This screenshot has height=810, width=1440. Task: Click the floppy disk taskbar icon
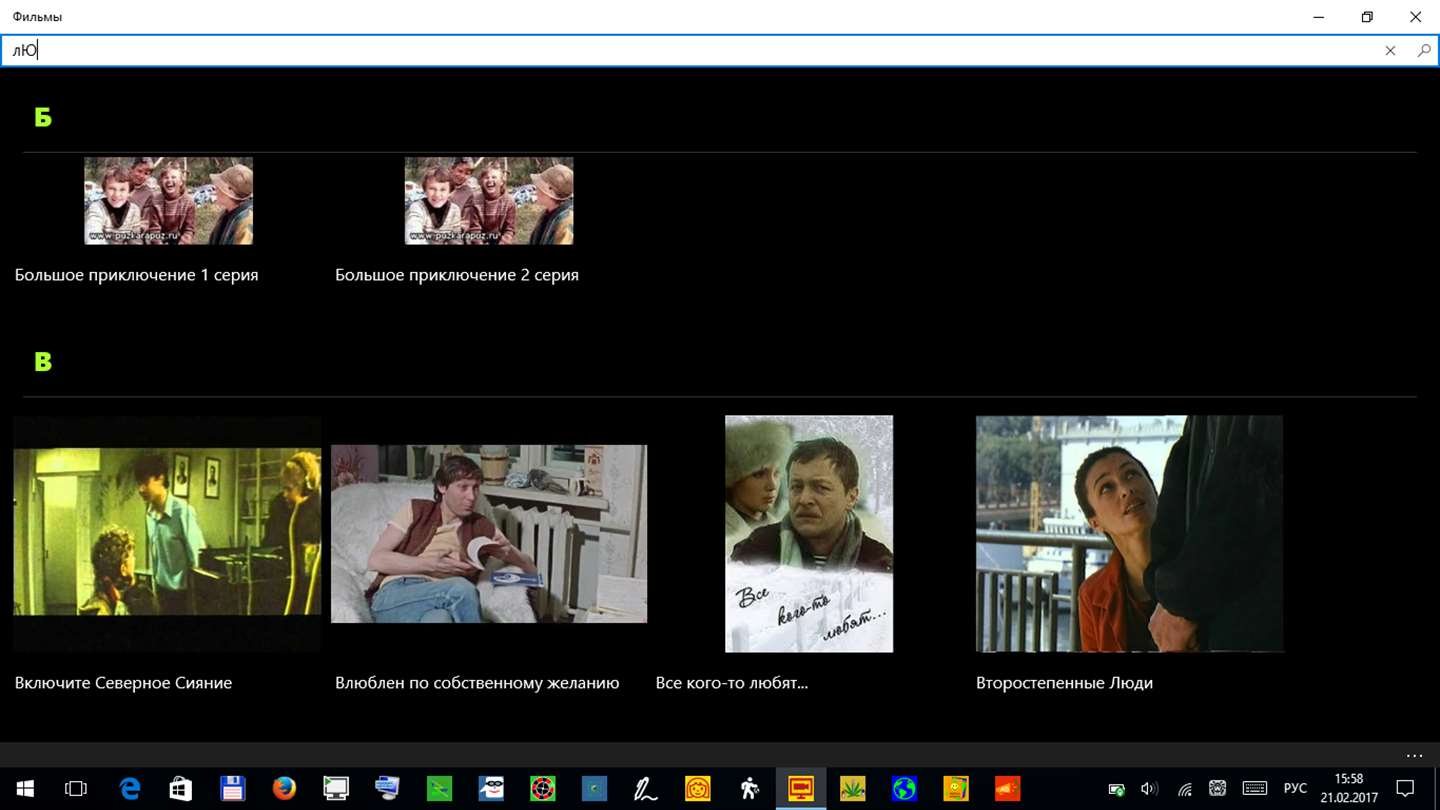coord(233,789)
